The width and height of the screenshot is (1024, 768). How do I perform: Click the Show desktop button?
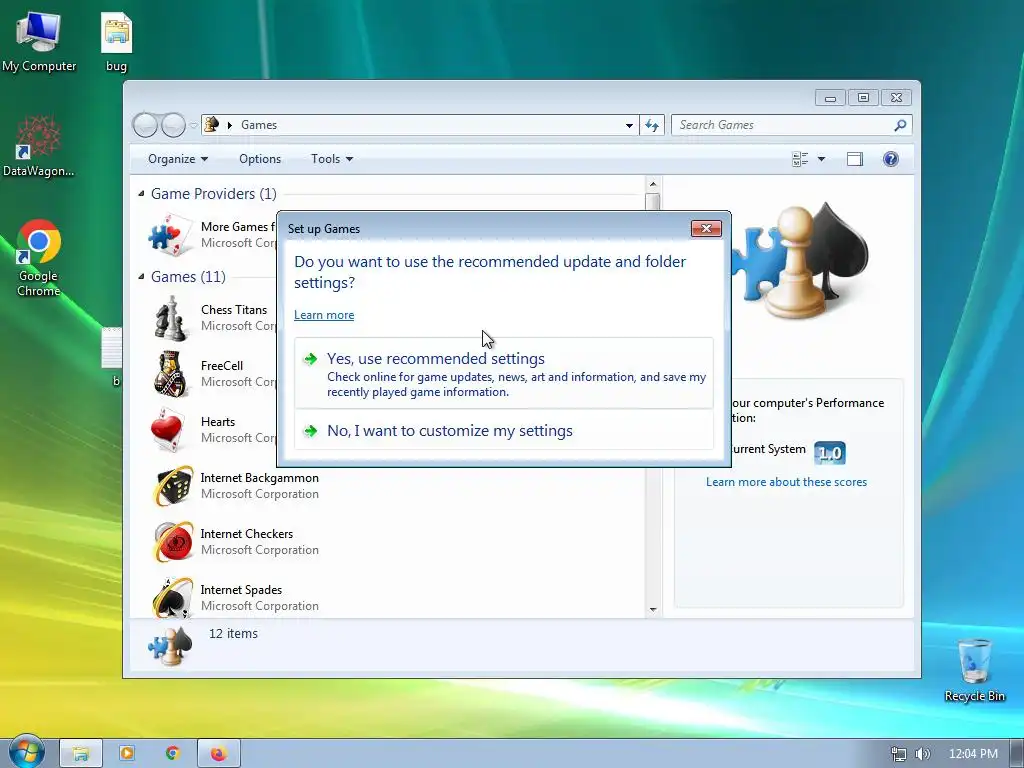point(1017,754)
